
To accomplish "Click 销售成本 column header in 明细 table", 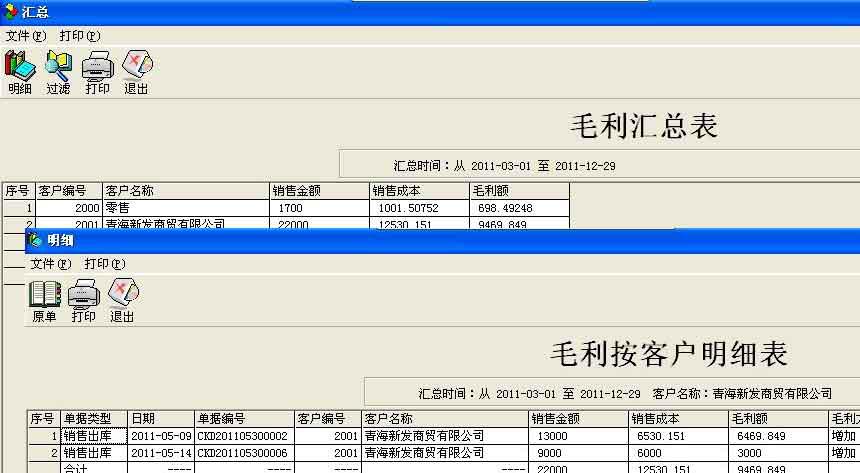I will tap(678, 419).
